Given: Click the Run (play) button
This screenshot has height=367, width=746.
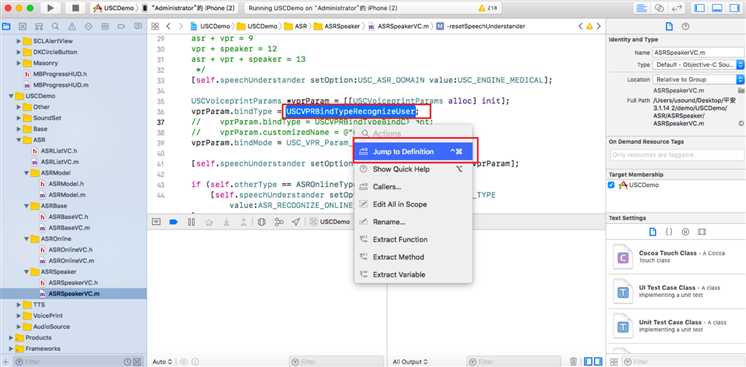Looking at the screenshot, I should [51, 8].
